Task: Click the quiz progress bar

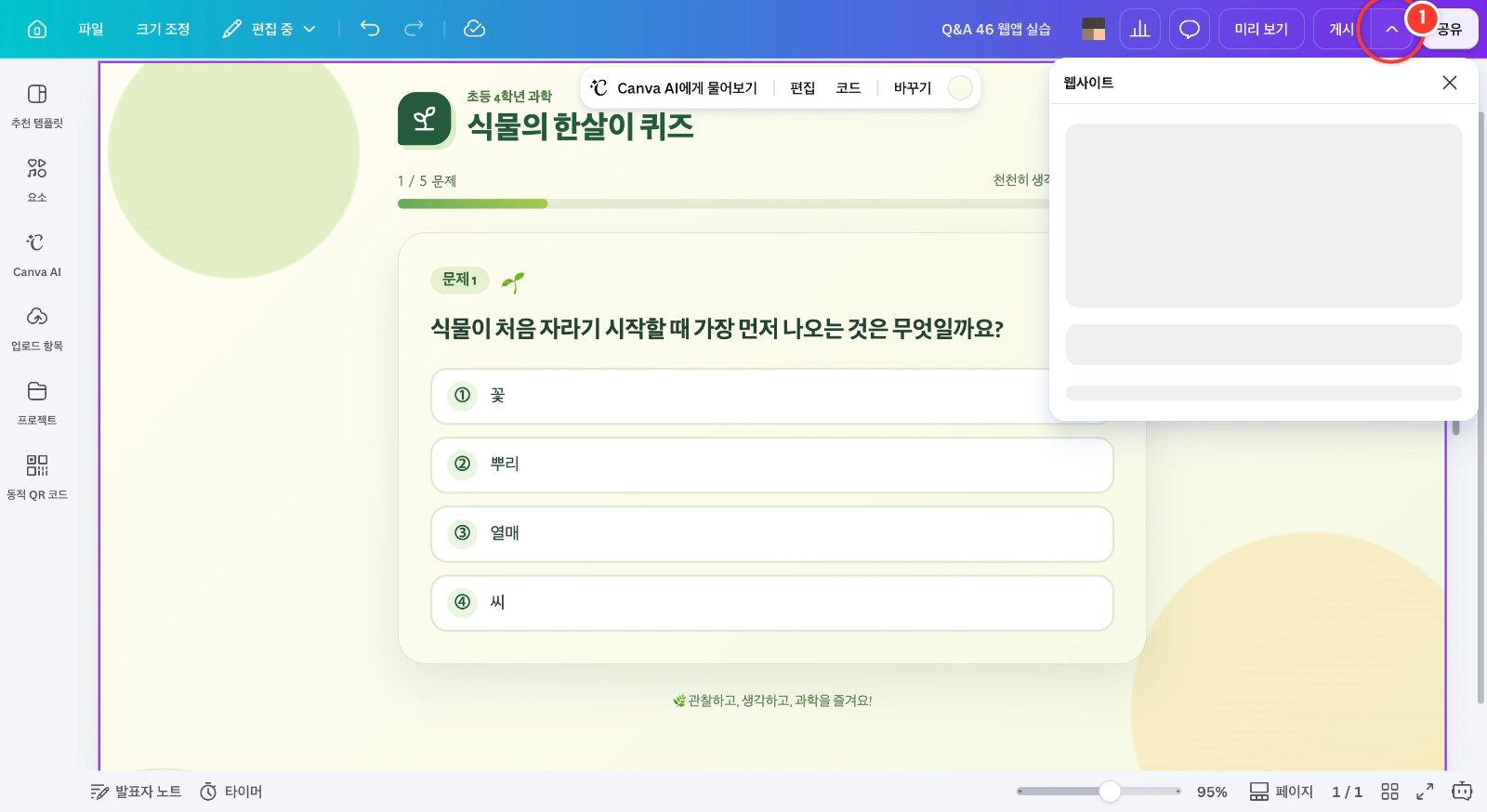Action: 723,203
